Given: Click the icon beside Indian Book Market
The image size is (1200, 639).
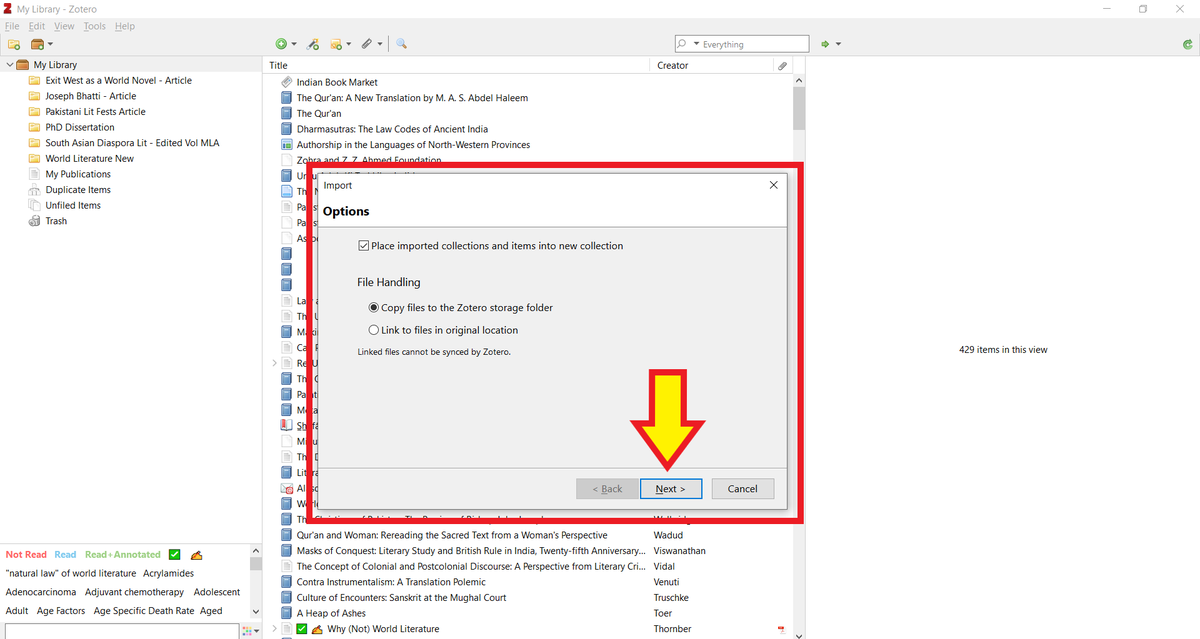Looking at the screenshot, I should point(287,82).
